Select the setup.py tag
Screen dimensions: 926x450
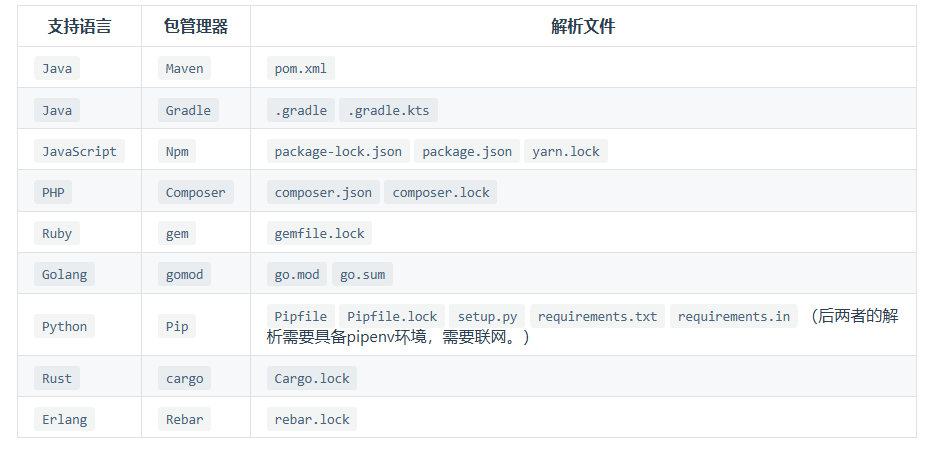(x=487, y=317)
